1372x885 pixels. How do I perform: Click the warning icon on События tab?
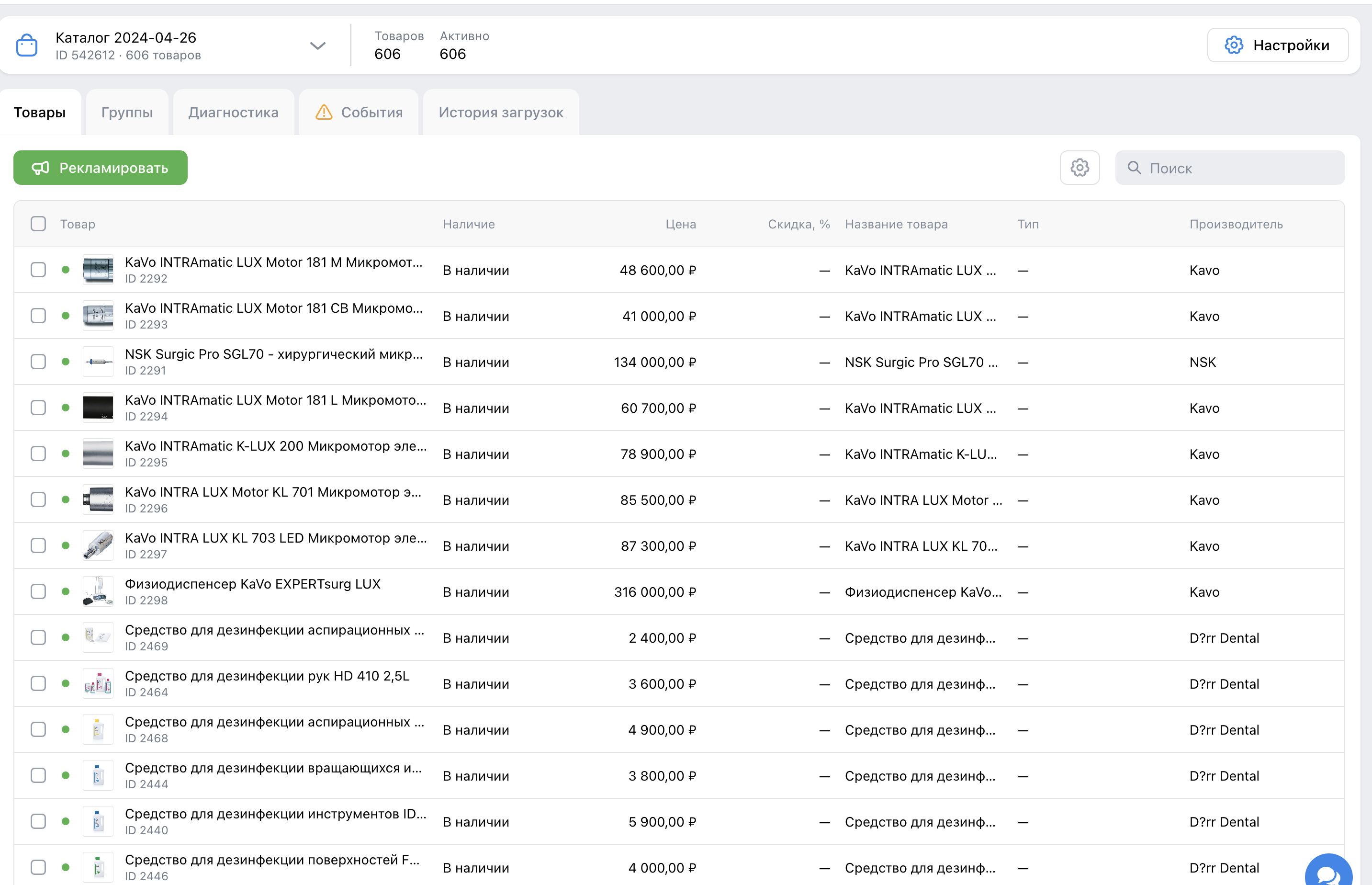coord(324,112)
